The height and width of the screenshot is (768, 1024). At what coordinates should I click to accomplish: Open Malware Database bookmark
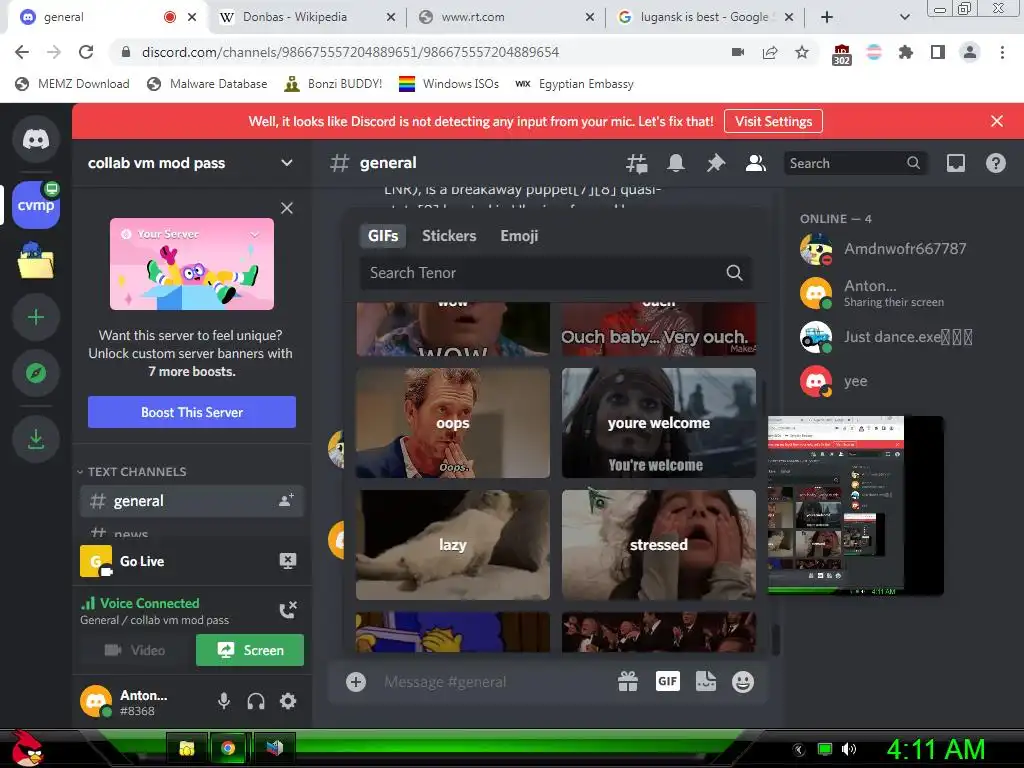click(208, 84)
